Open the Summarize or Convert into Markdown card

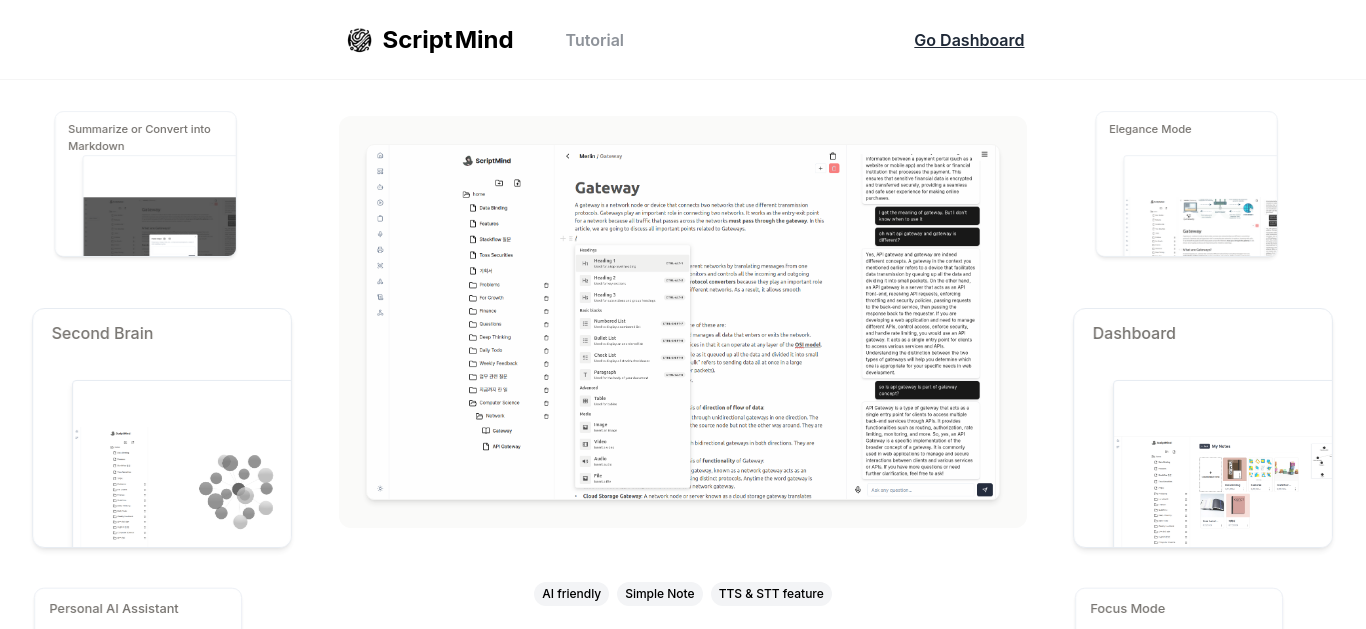click(146, 184)
